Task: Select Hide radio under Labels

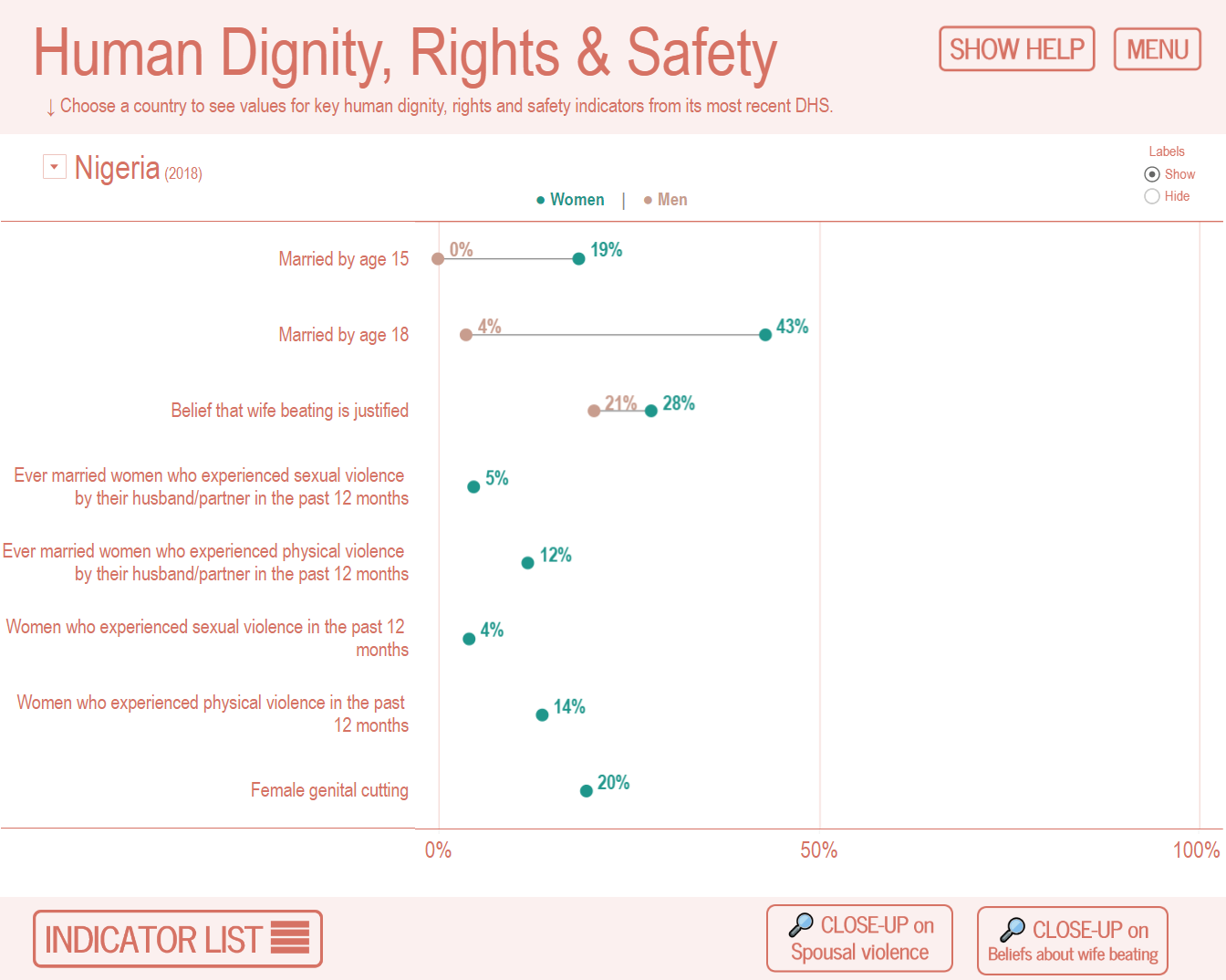Action: 1151,196
